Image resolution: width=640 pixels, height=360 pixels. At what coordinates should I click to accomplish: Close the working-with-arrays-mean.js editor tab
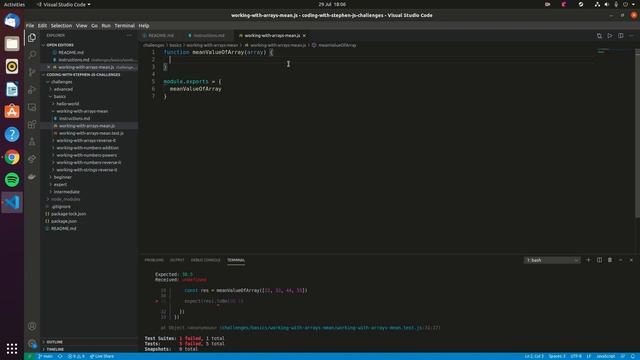304,36
